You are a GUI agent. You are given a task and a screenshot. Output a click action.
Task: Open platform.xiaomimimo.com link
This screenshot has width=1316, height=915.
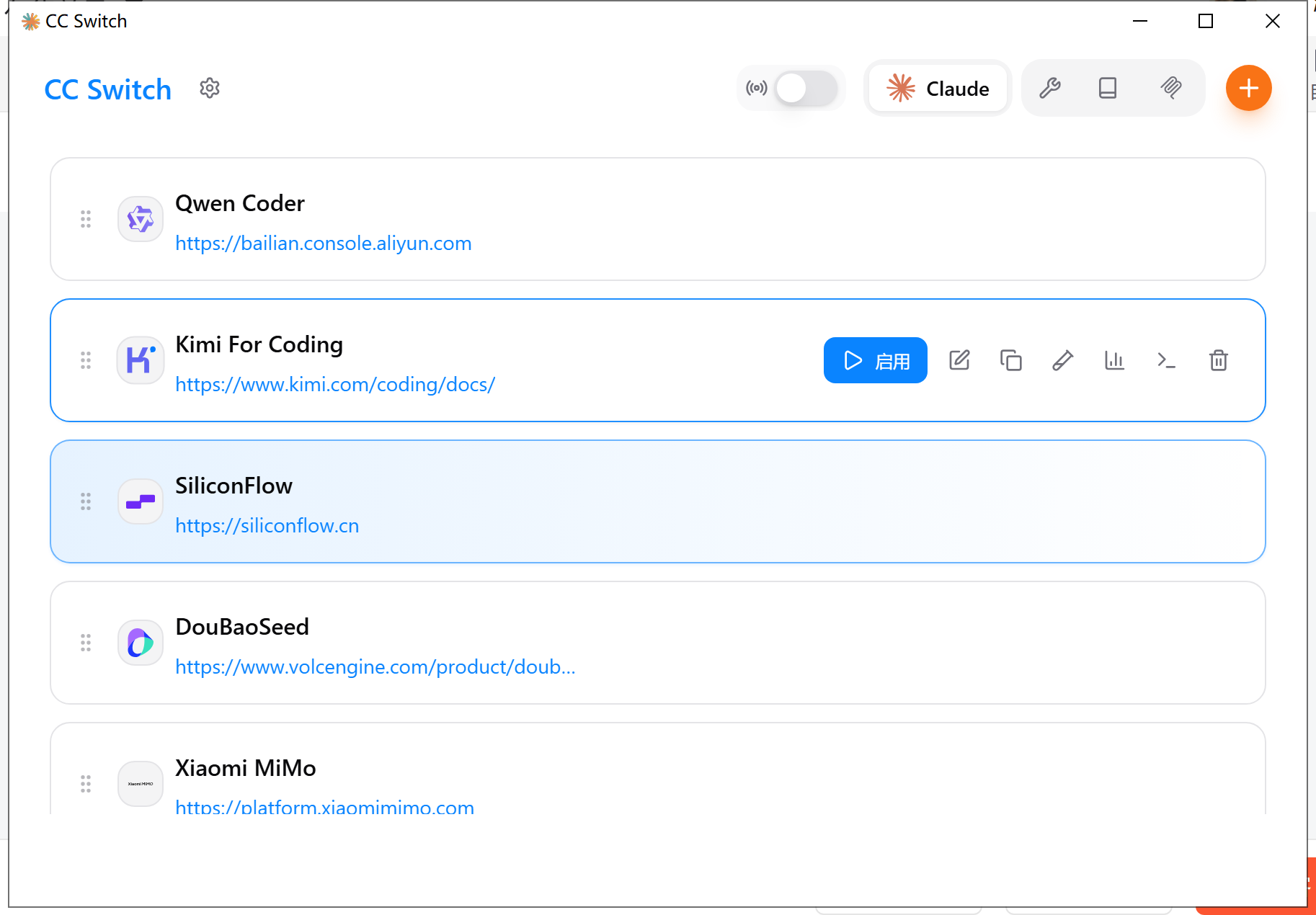tap(325, 807)
